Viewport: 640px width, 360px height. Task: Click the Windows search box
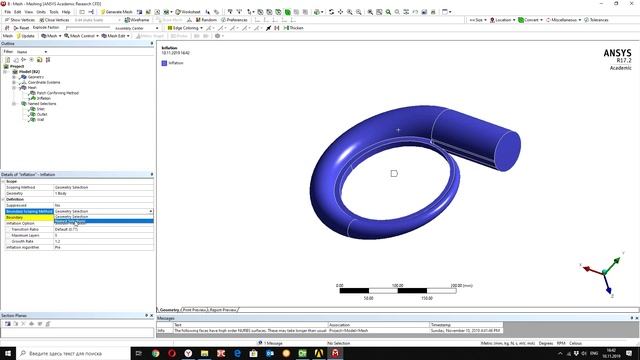pos(73,353)
